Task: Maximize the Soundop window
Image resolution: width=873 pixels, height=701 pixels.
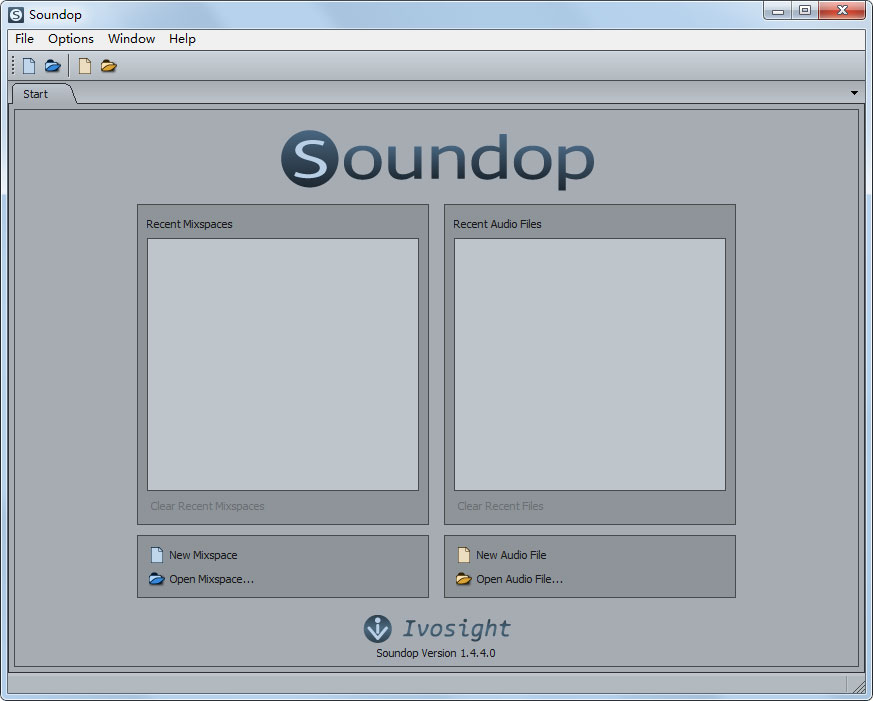Action: [x=805, y=11]
